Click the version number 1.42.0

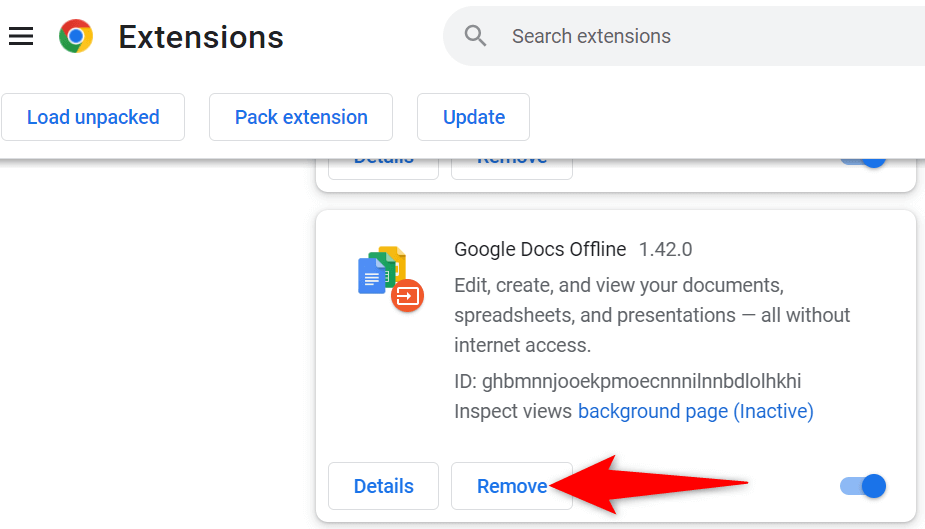coord(665,249)
